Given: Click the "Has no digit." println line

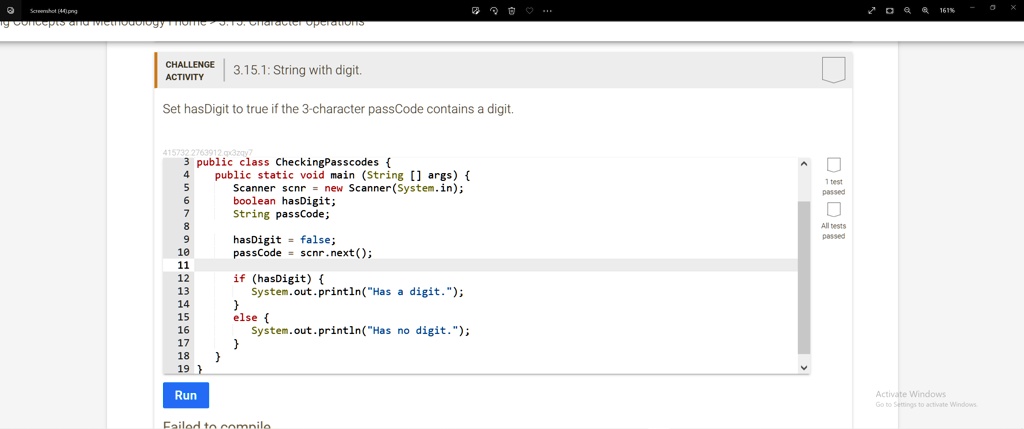Looking at the screenshot, I should [360, 330].
